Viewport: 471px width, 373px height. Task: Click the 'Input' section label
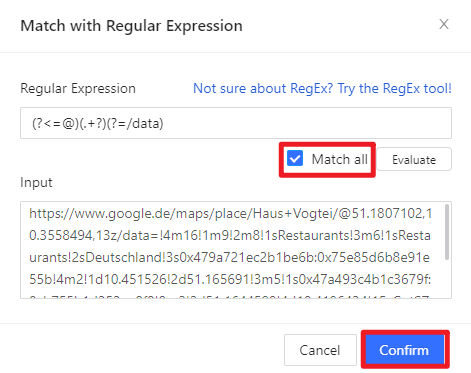[36, 183]
